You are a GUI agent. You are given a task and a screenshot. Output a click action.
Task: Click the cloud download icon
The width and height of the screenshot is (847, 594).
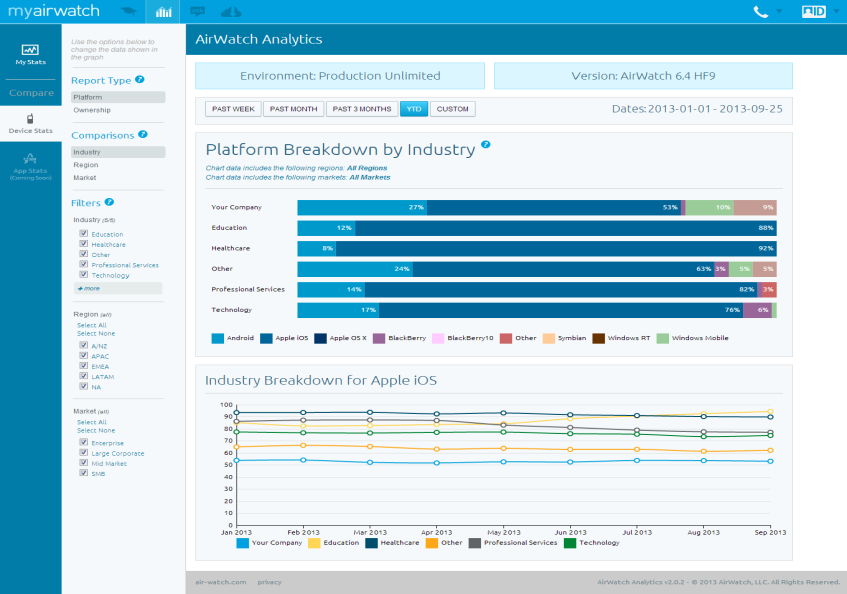(x=231, y=11)
